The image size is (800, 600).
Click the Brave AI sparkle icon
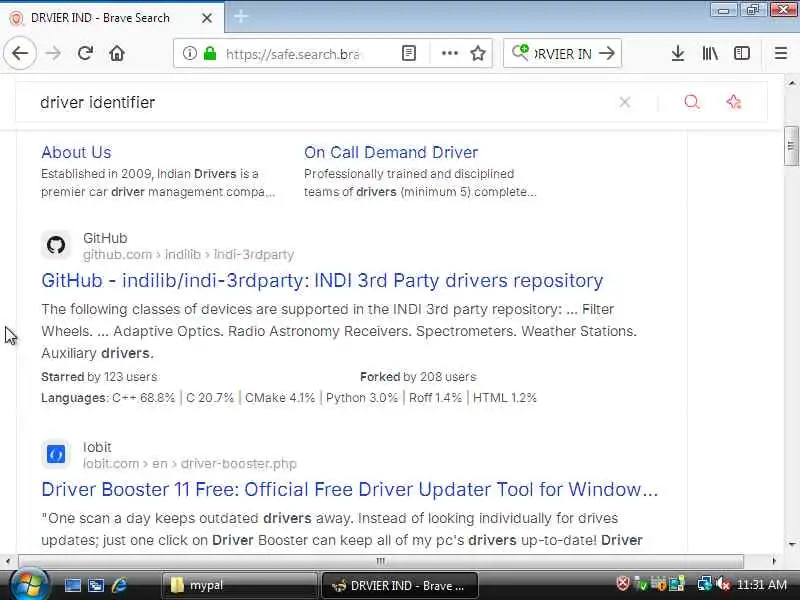(734, 102)
